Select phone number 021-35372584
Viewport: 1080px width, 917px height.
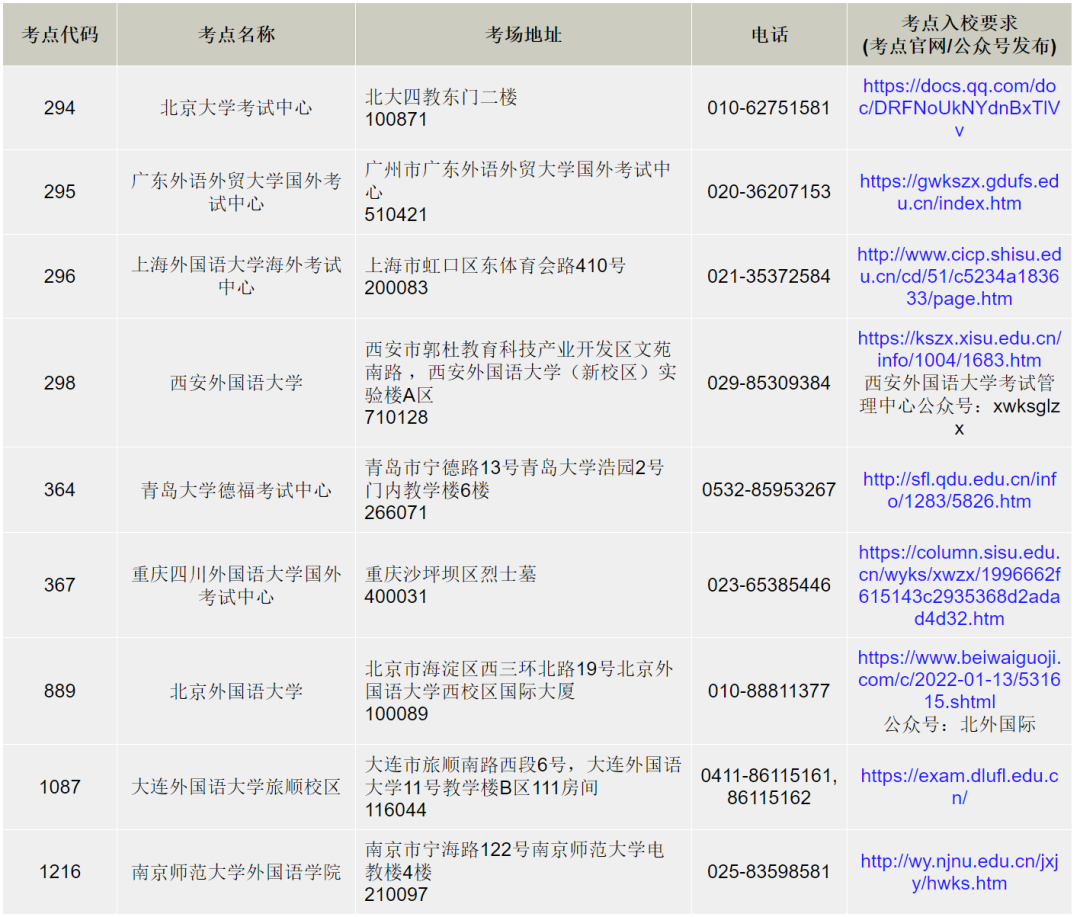coord(769,276)
